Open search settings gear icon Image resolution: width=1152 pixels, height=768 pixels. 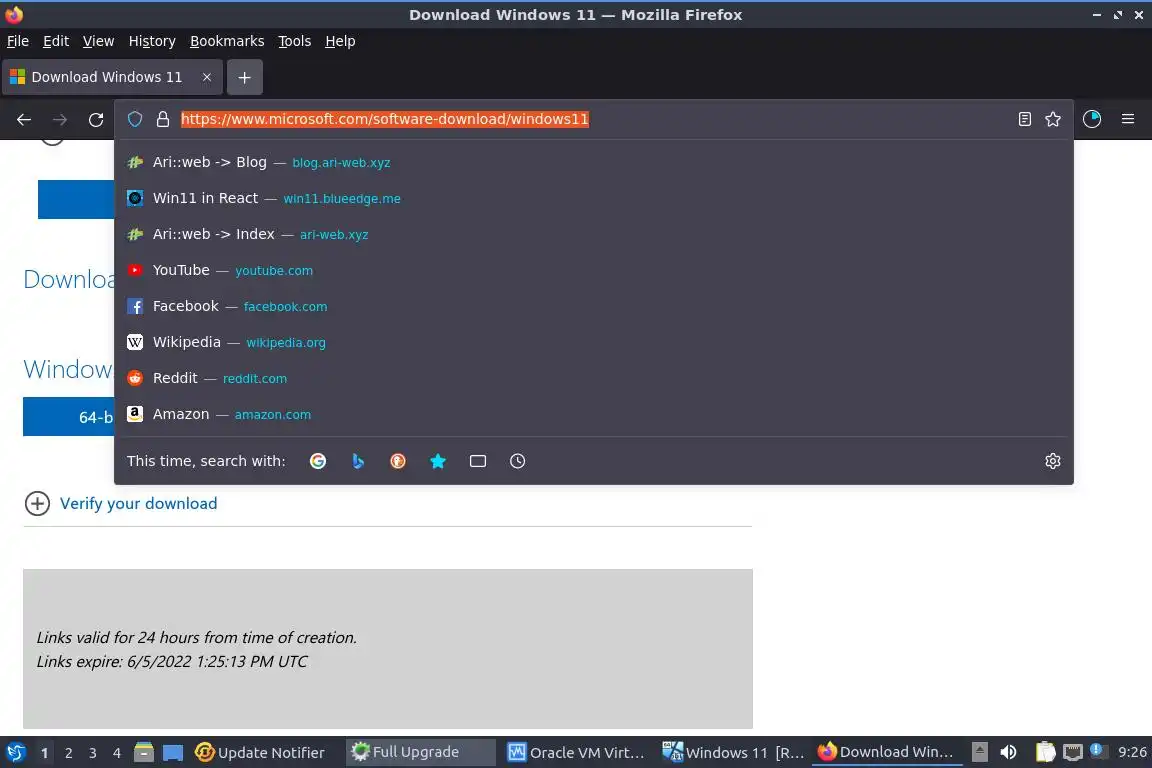[x=1053, y=461]
